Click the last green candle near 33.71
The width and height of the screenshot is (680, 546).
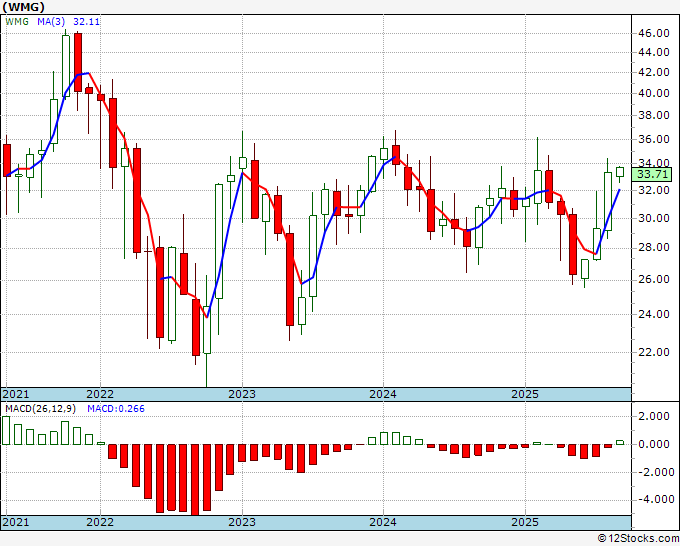pos(620,172)
